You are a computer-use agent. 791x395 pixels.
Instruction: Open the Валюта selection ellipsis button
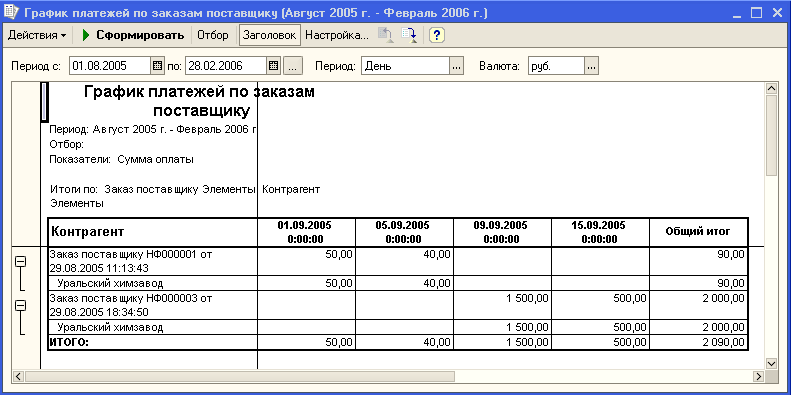click(592, 66)
